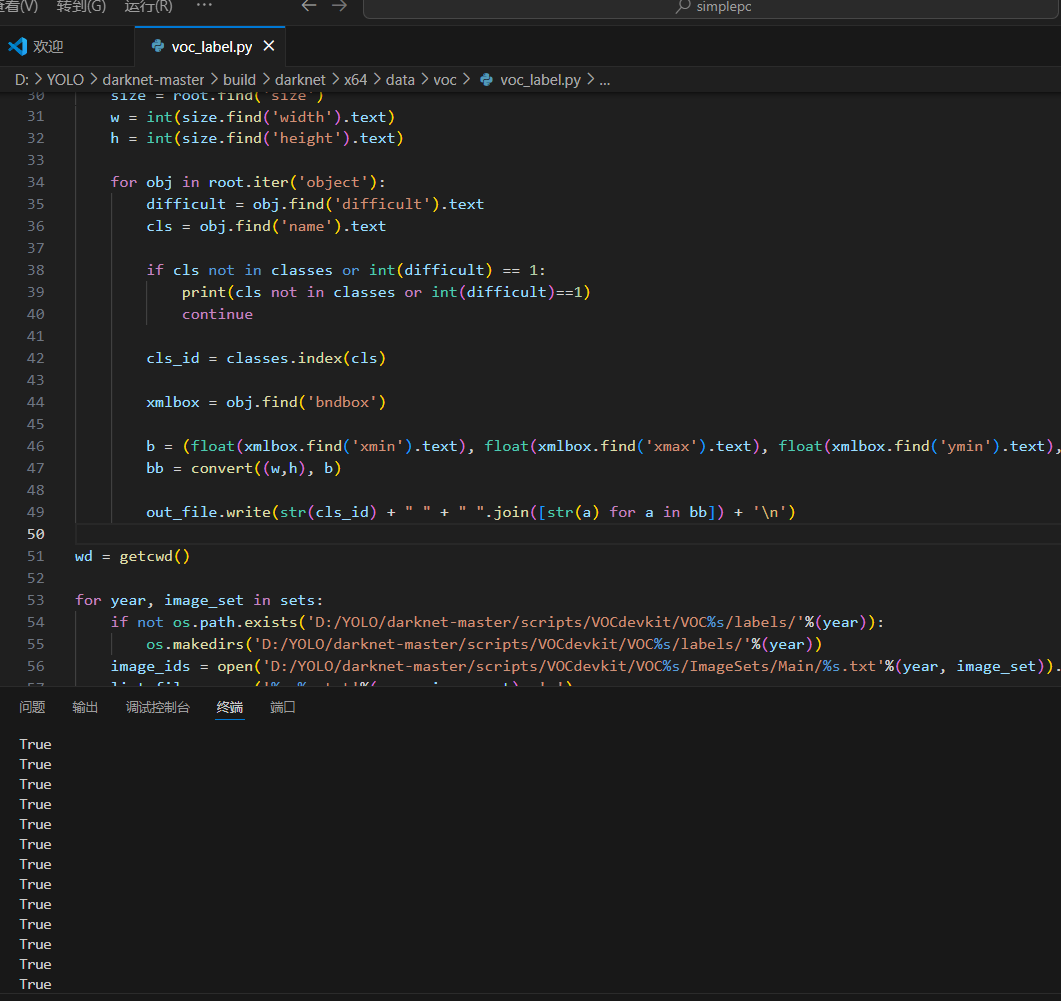Close the voc_label.py tab

pos(269,46)
